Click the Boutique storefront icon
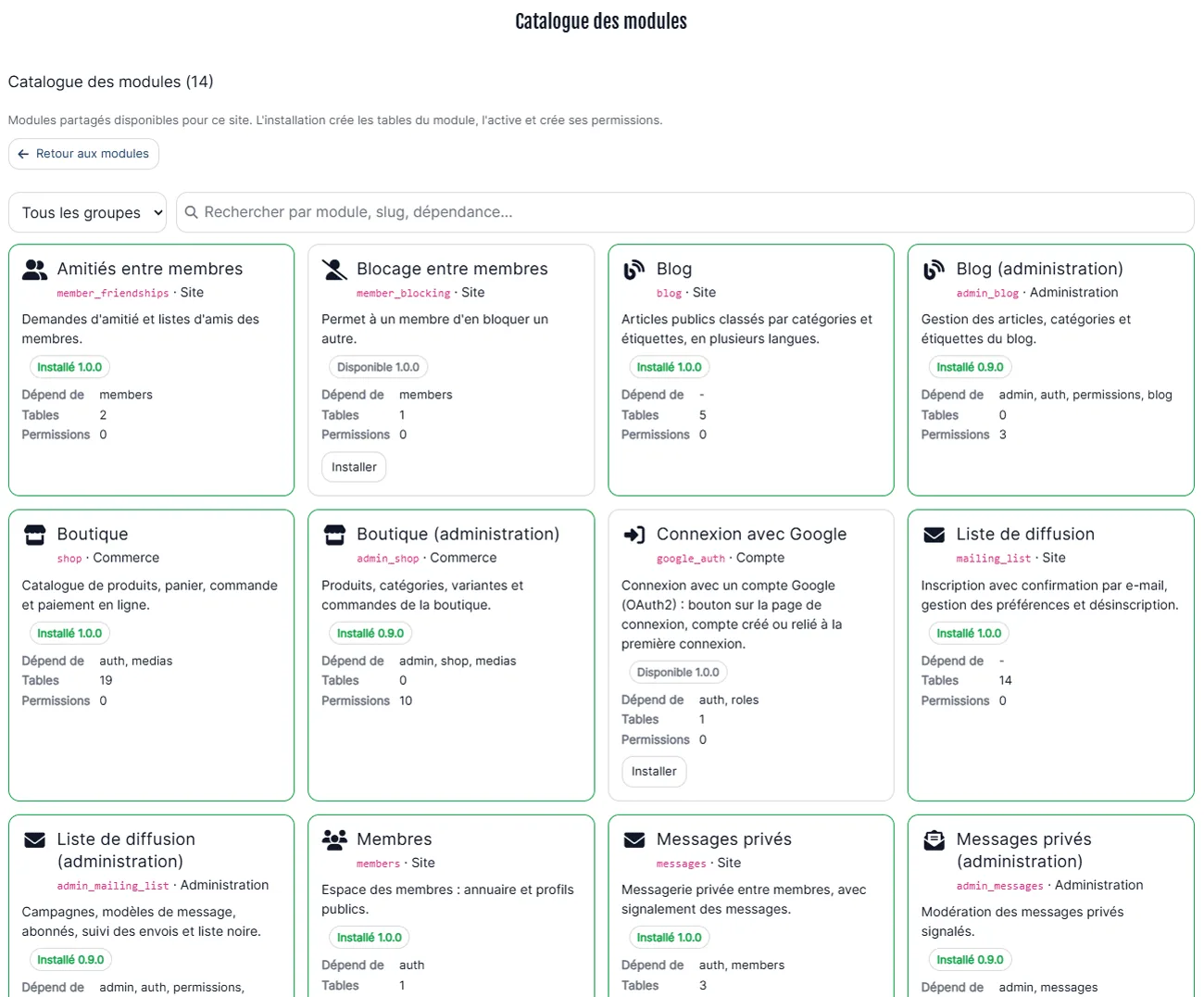The width and height of the screenshot is (1204, 997). coord(34,535)
